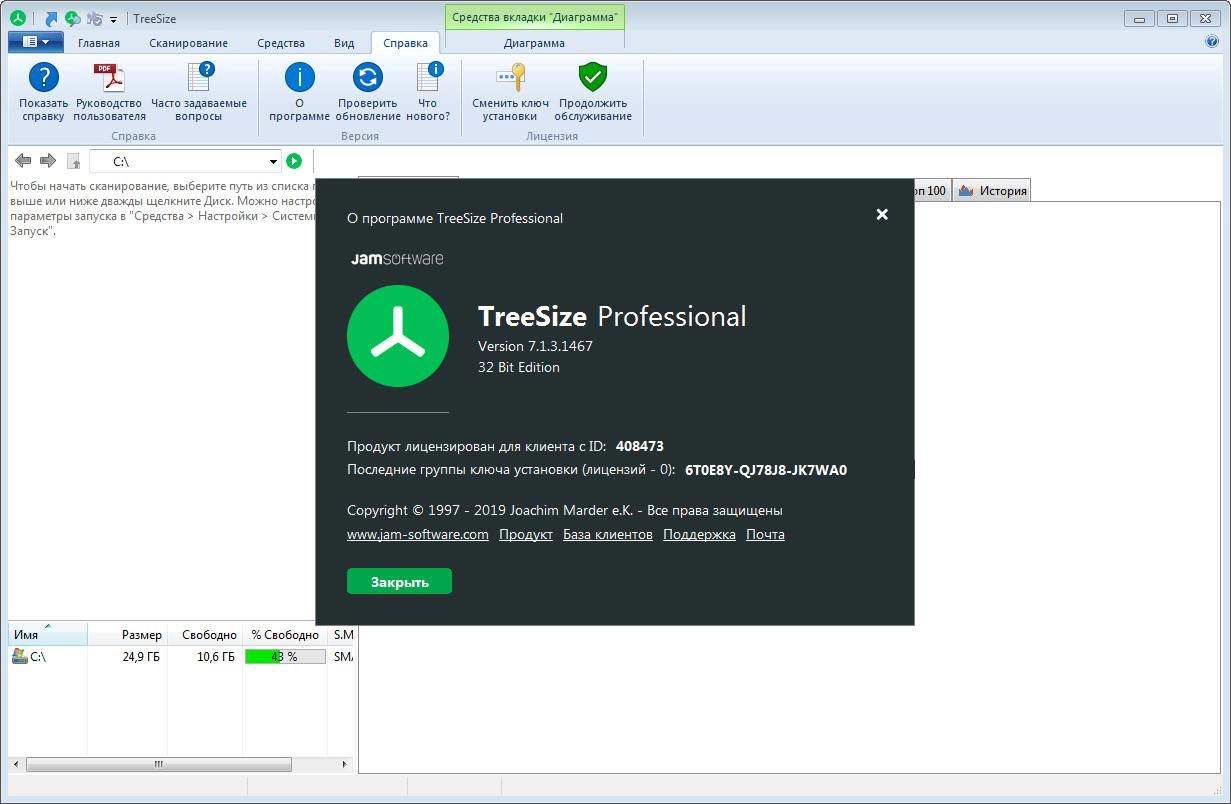Click the Закрыть button in about dialog
Screen dimensions: 1231x804
click(x=399, y=582)
